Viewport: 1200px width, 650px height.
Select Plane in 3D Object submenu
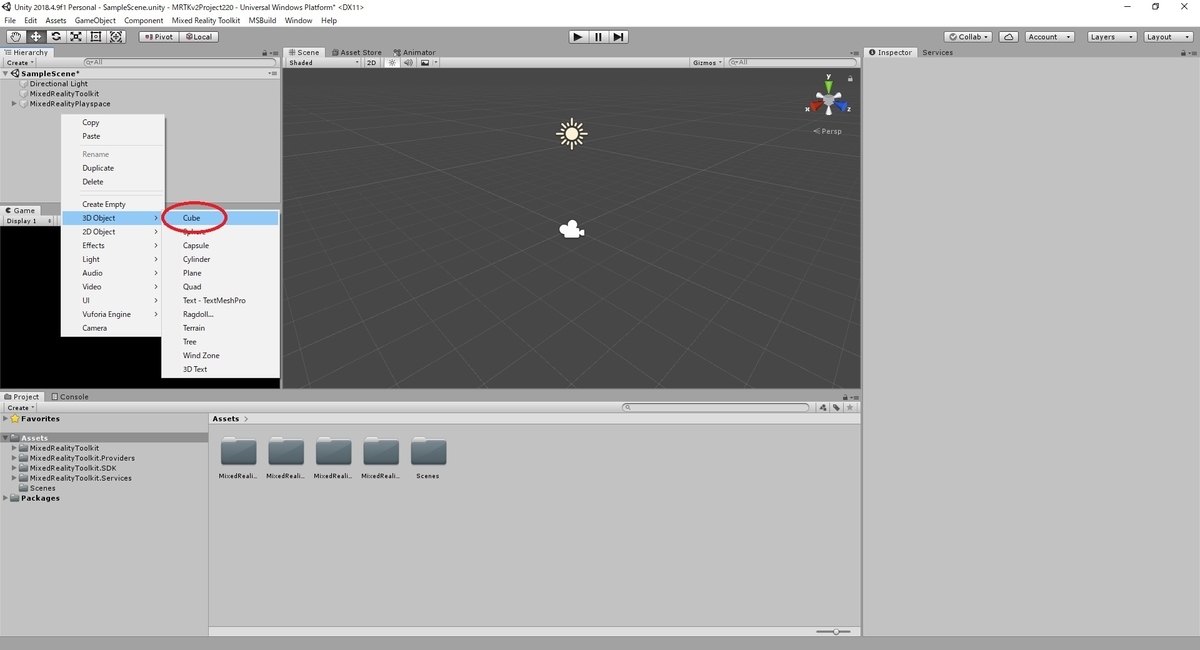coord(220,273)
